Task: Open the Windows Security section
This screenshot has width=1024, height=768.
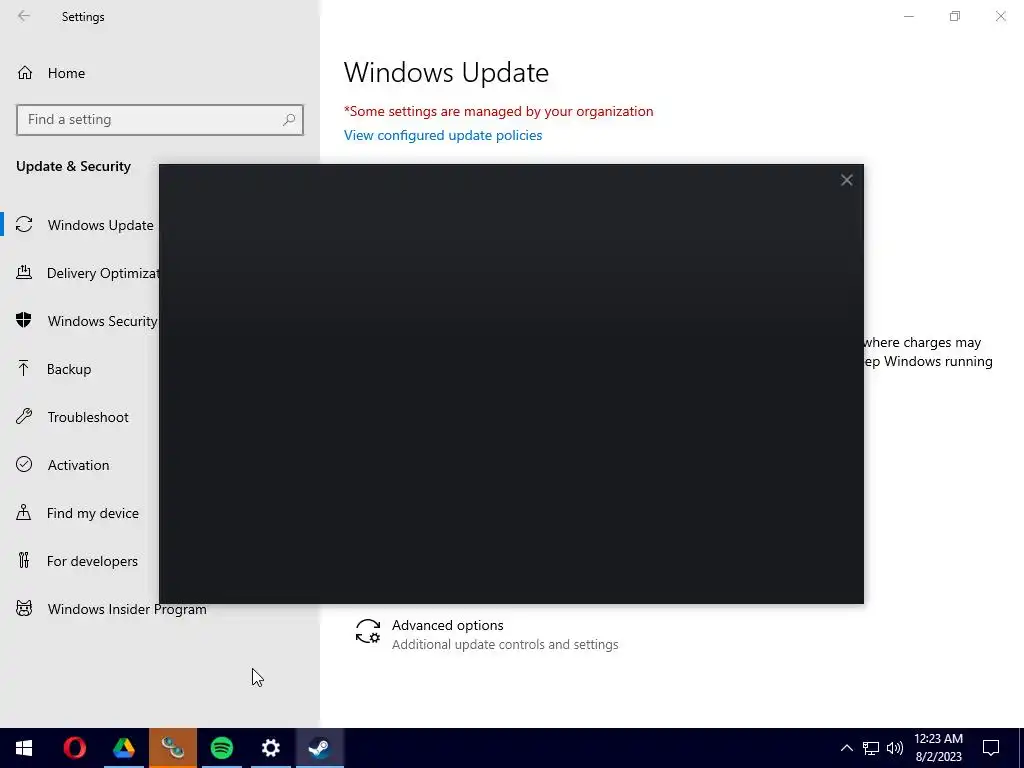Action: click(85, 321)
